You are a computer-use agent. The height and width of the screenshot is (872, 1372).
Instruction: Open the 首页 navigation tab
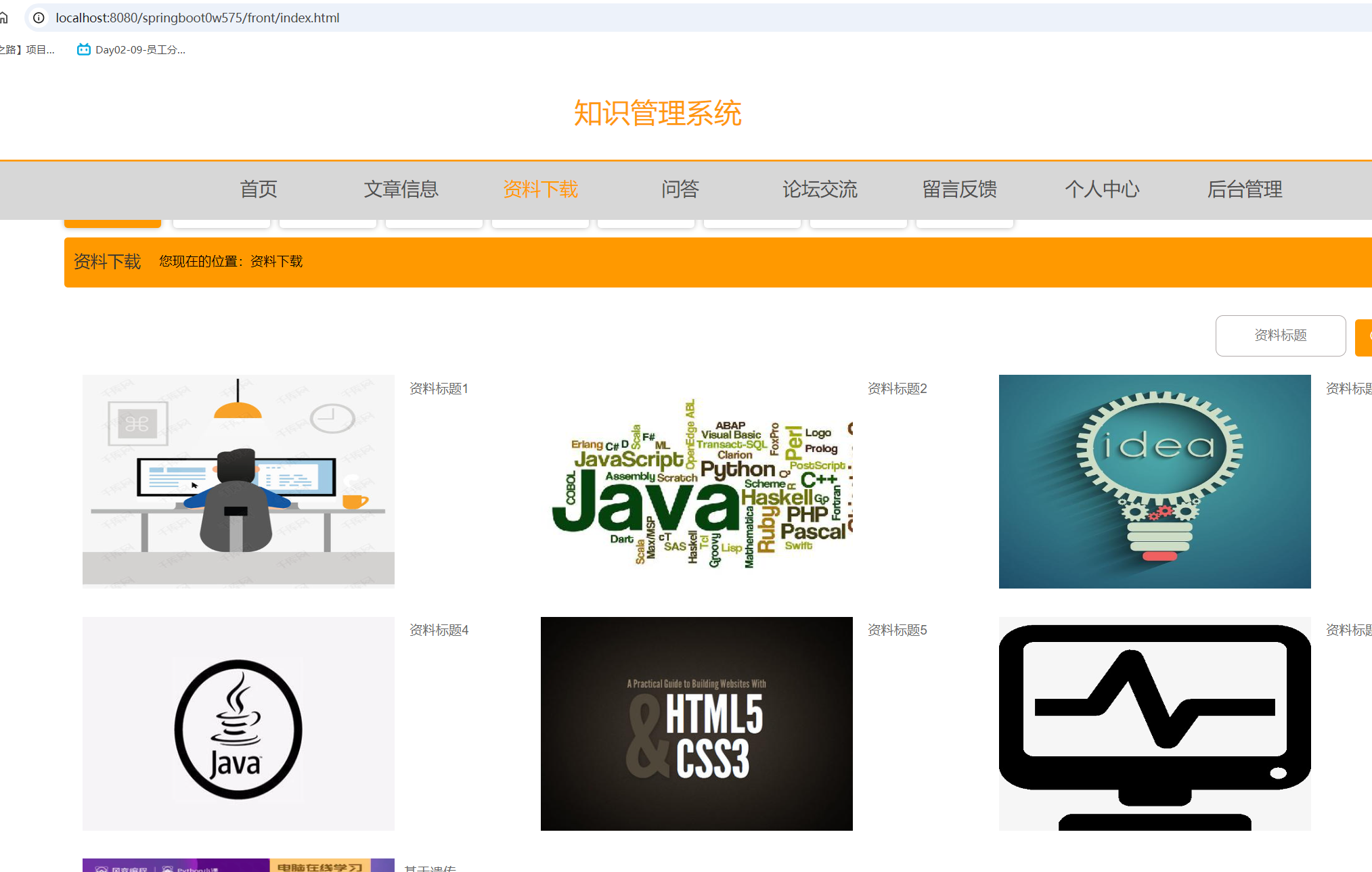(259, 189)
